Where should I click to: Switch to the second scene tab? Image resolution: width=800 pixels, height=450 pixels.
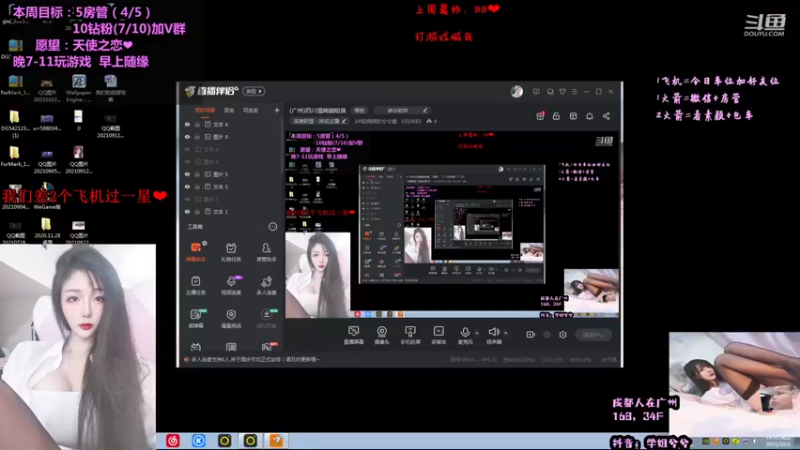229,110
